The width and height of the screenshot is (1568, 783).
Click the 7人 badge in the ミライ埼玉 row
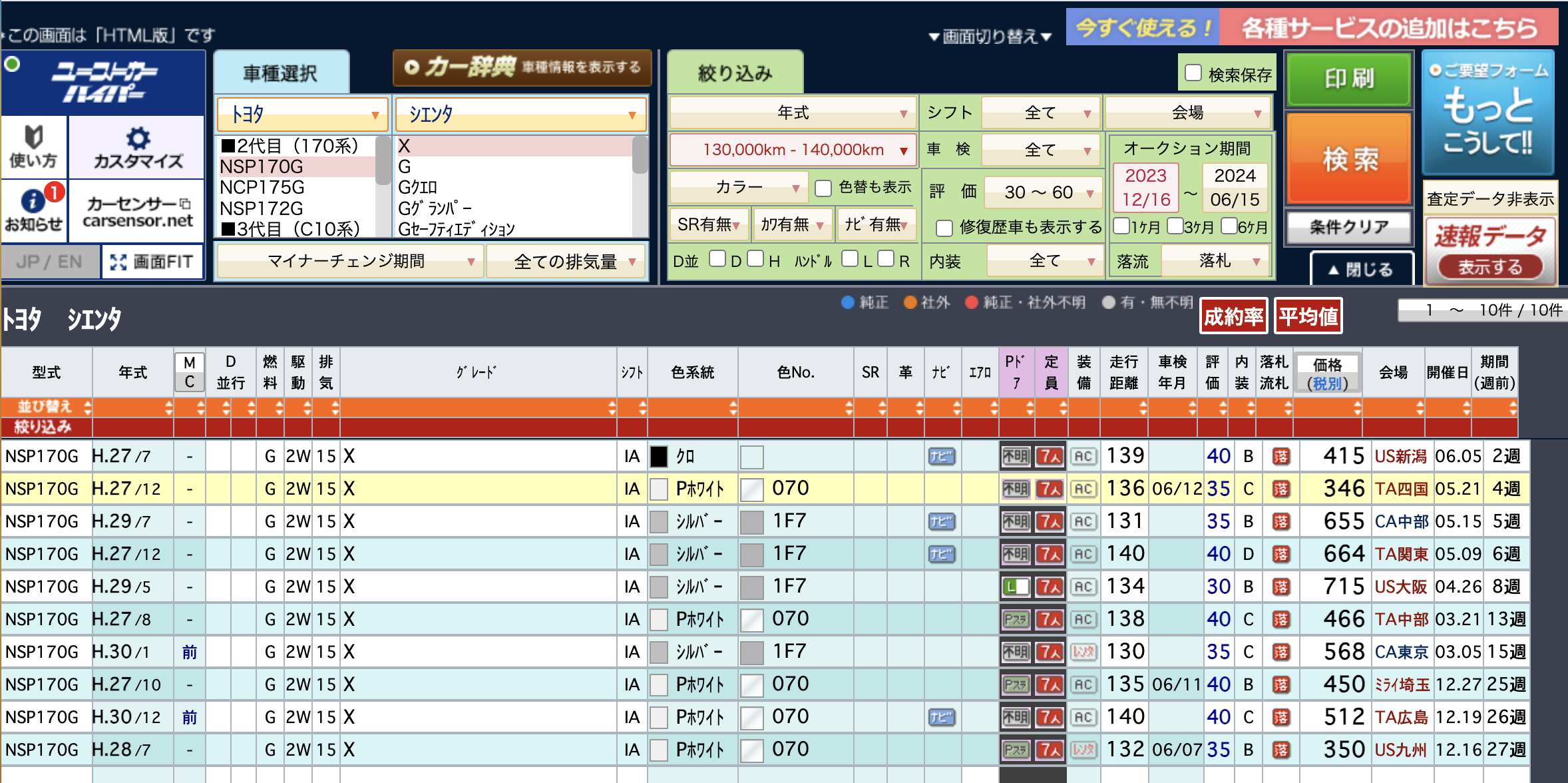1050,684
